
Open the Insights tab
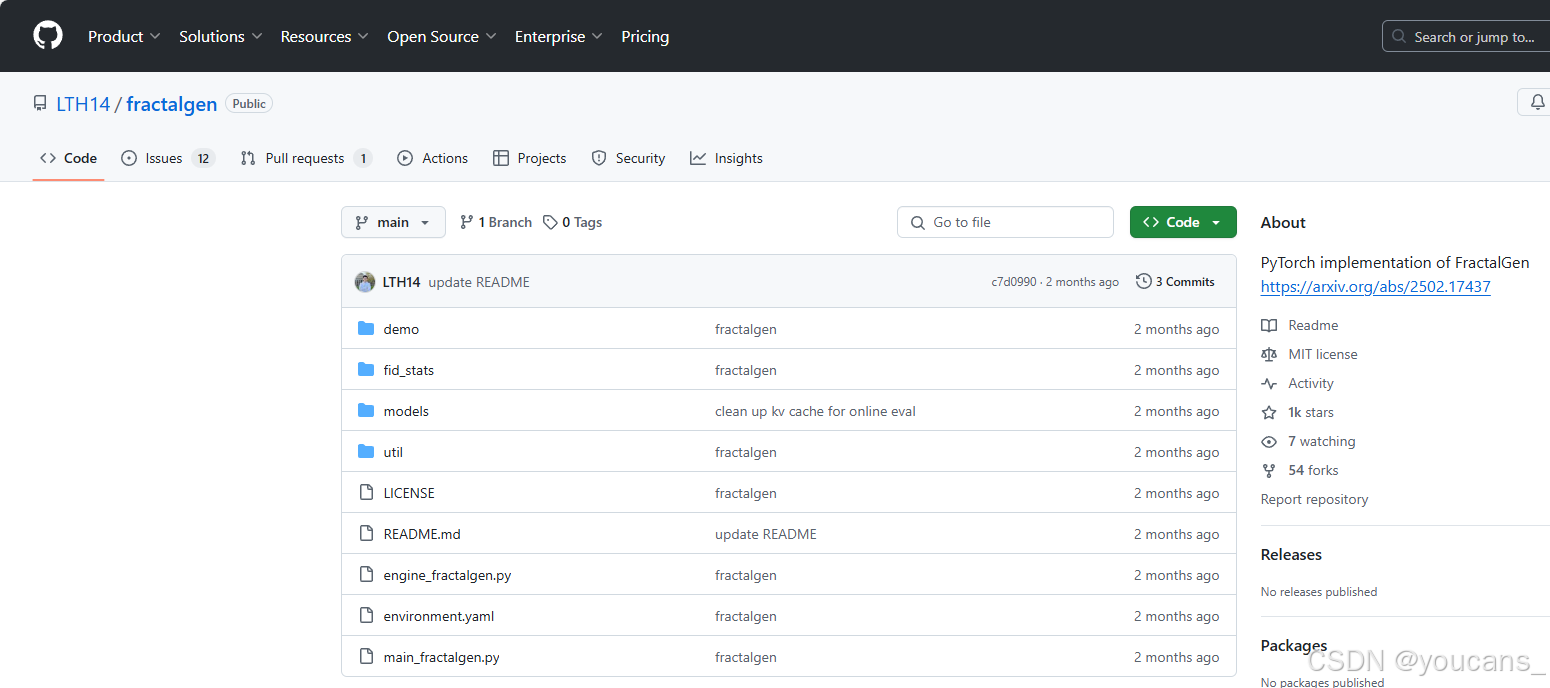click(726, 158)
